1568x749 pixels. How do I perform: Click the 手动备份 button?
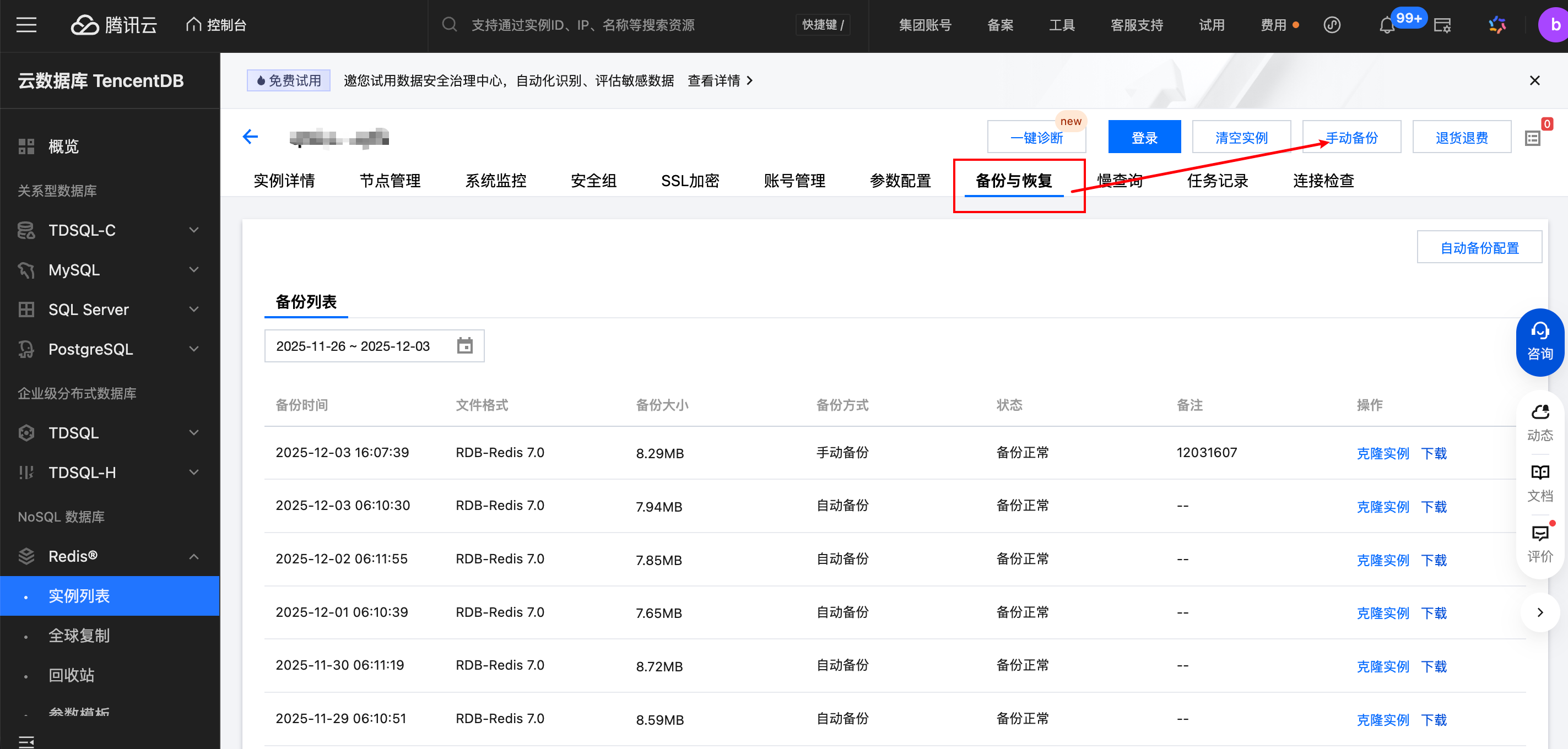tap(1351, 138)
